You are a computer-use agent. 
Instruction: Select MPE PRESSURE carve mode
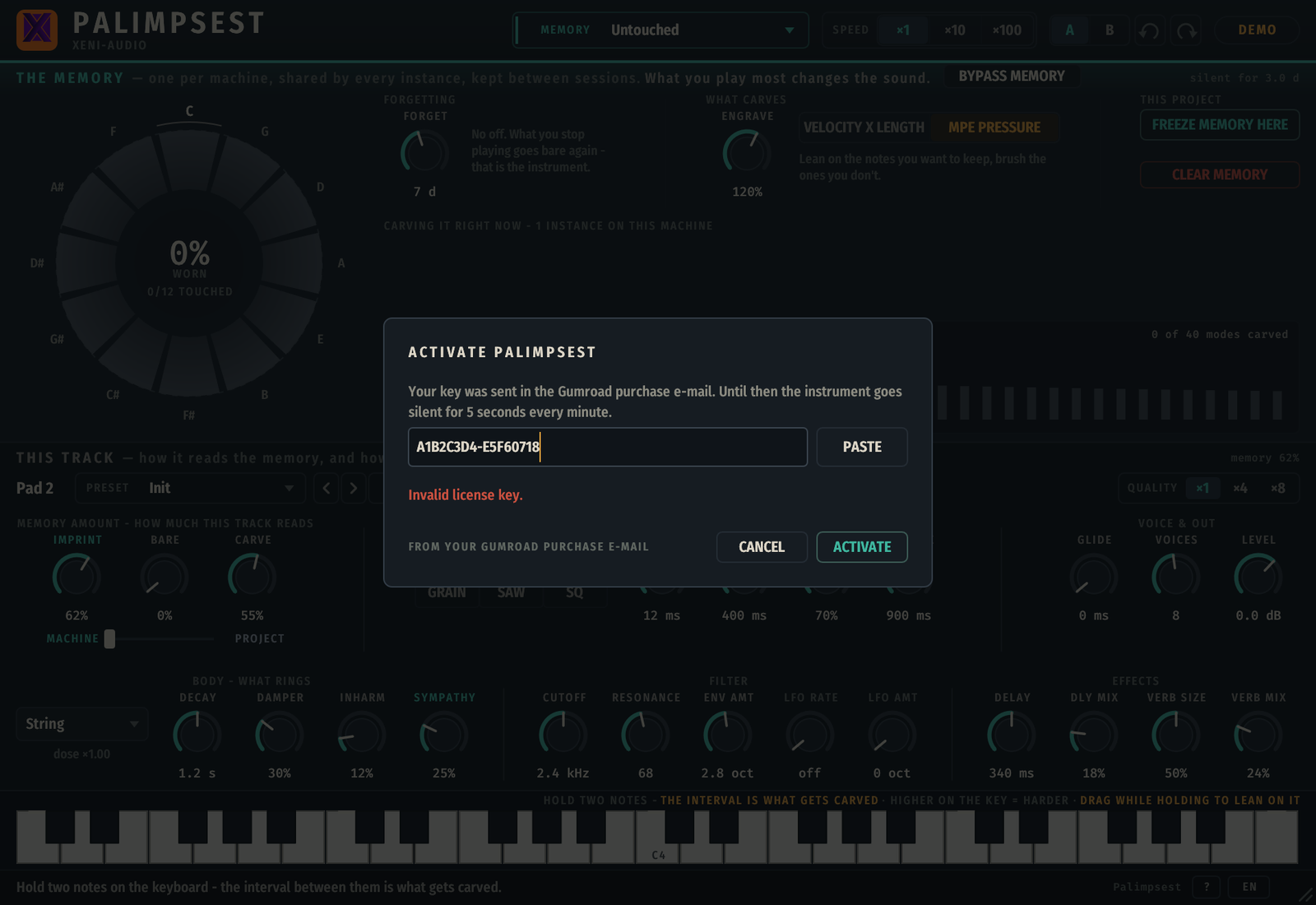(x=994, y=128)
